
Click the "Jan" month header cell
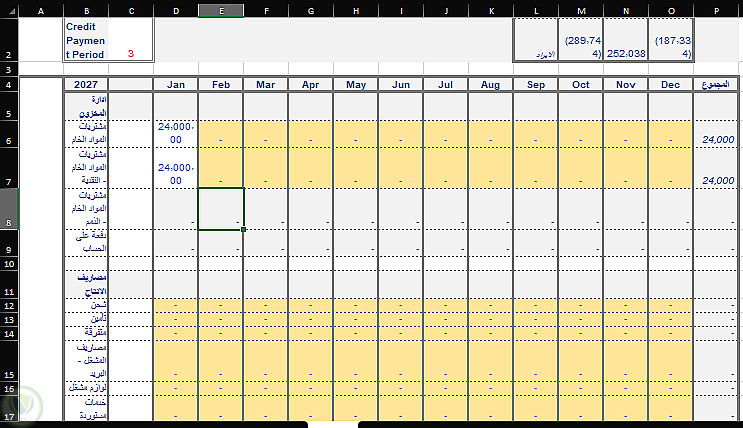(176, 84)
